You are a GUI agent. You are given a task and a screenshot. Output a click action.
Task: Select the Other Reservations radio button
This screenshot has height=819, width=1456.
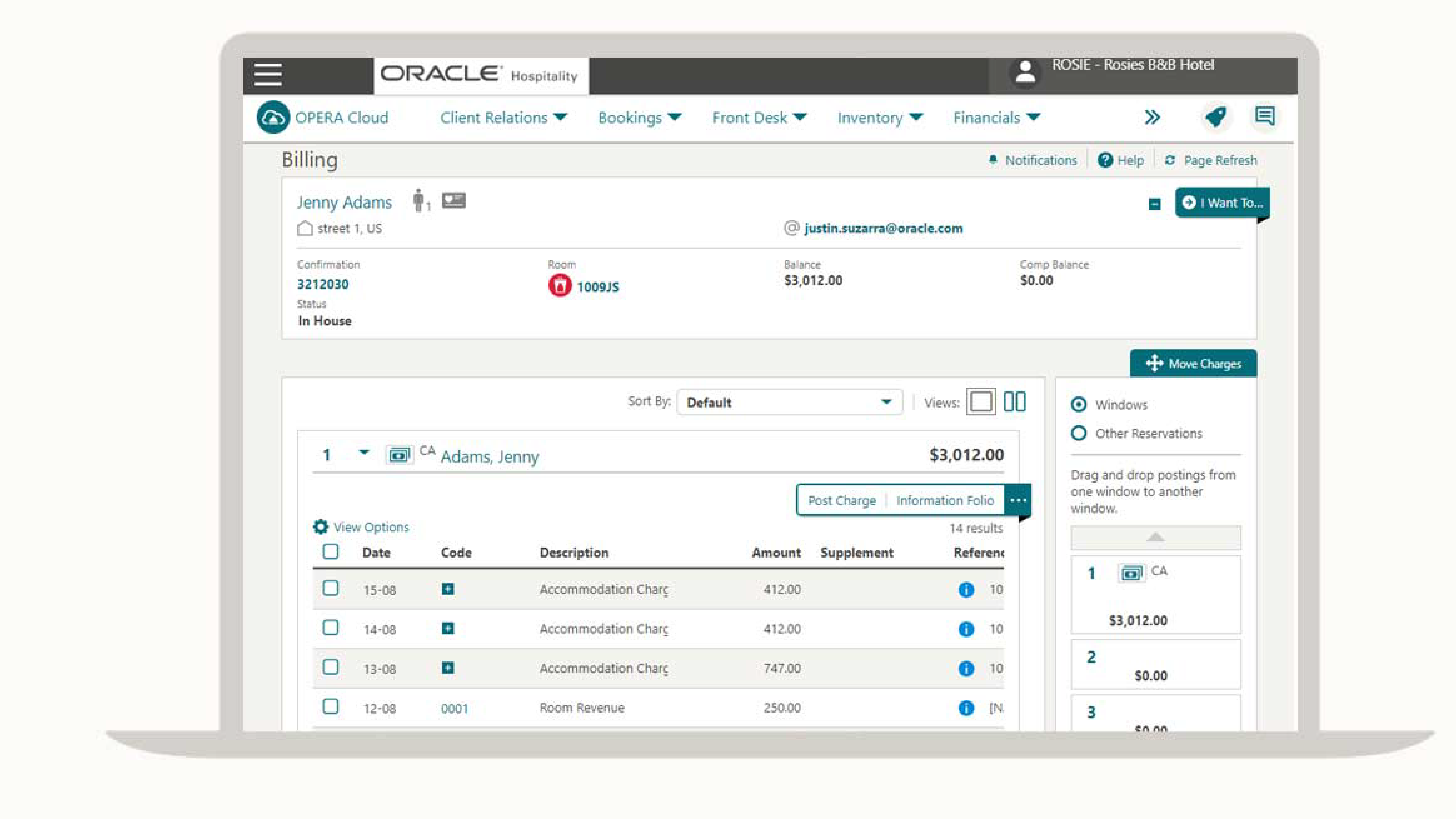coord(1079,433)
